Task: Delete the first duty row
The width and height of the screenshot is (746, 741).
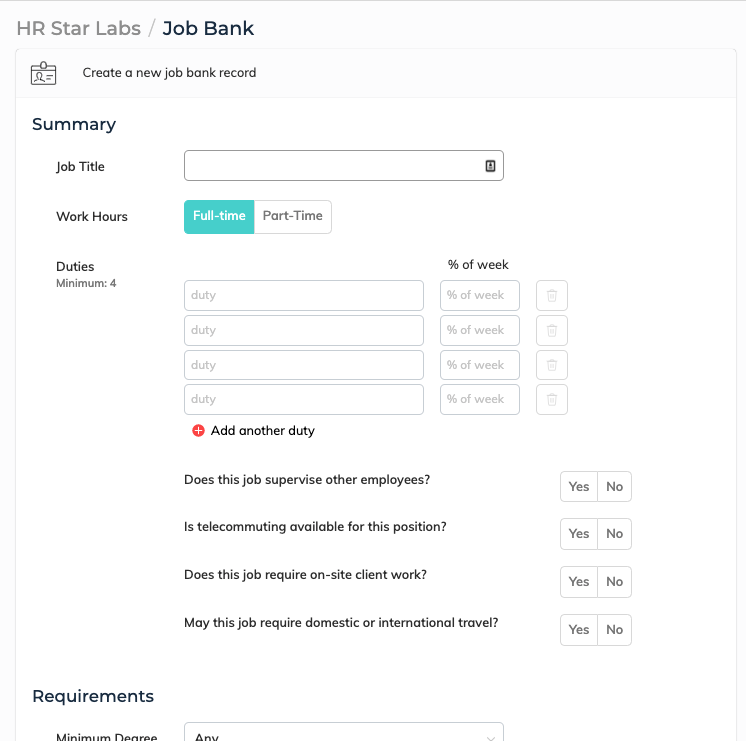Action: 552,296
